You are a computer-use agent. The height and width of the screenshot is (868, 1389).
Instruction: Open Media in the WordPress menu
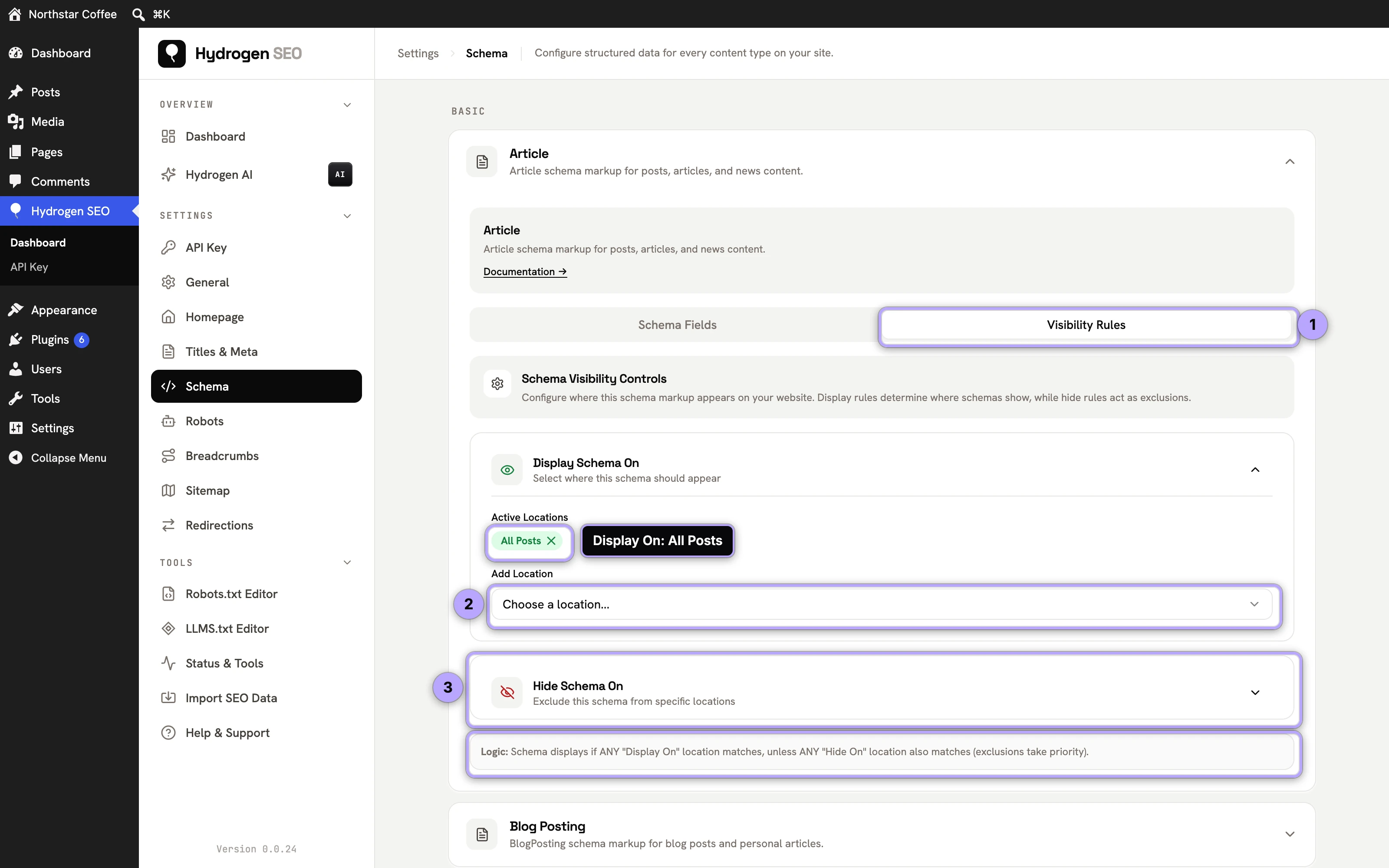[69, 122]
